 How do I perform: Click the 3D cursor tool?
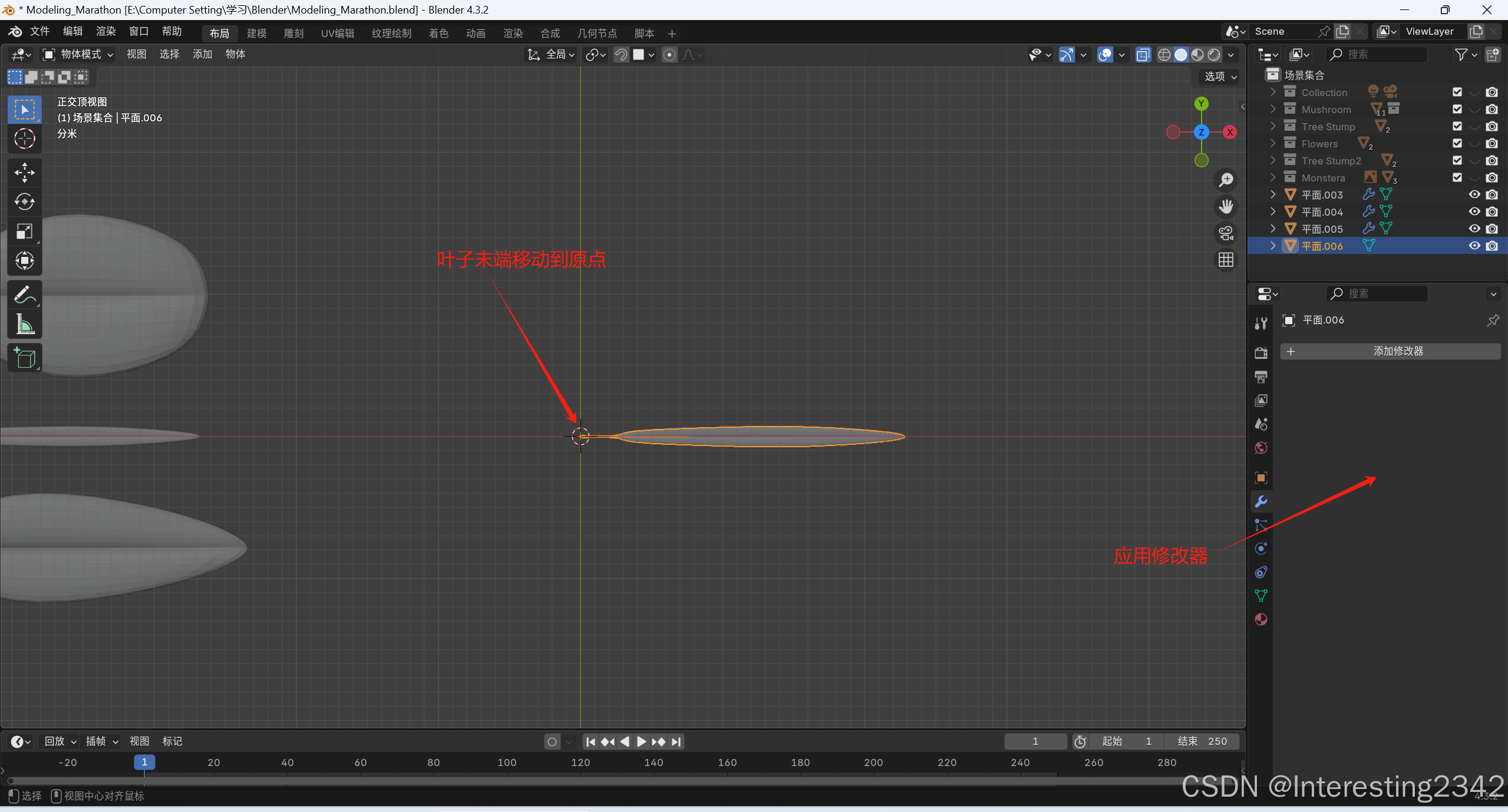tap(24, 139)
